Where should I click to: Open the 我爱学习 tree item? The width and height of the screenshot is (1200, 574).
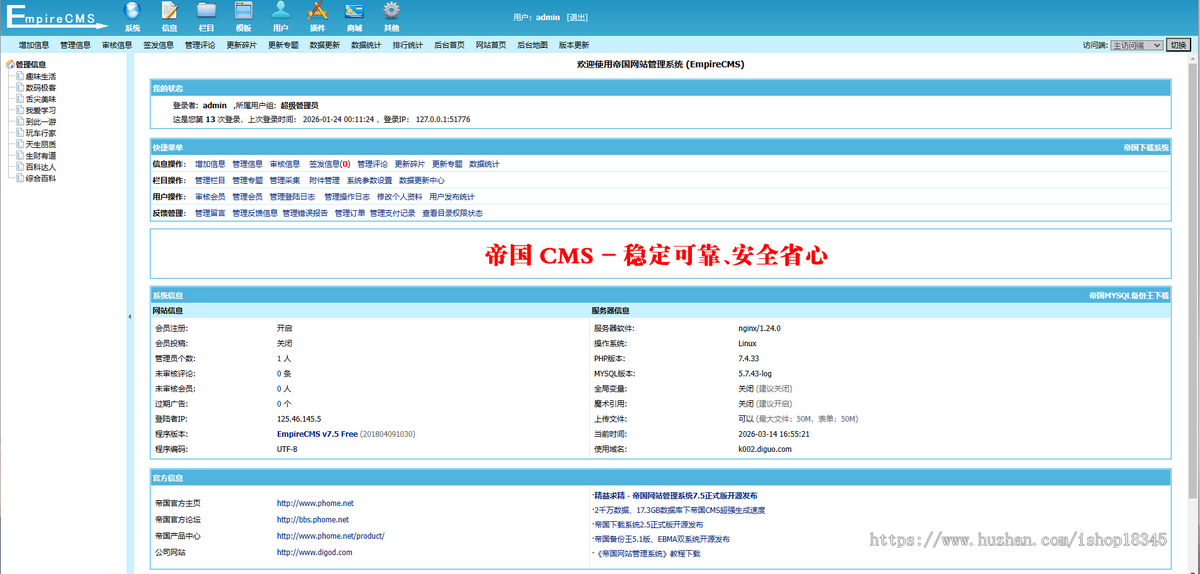41,110
